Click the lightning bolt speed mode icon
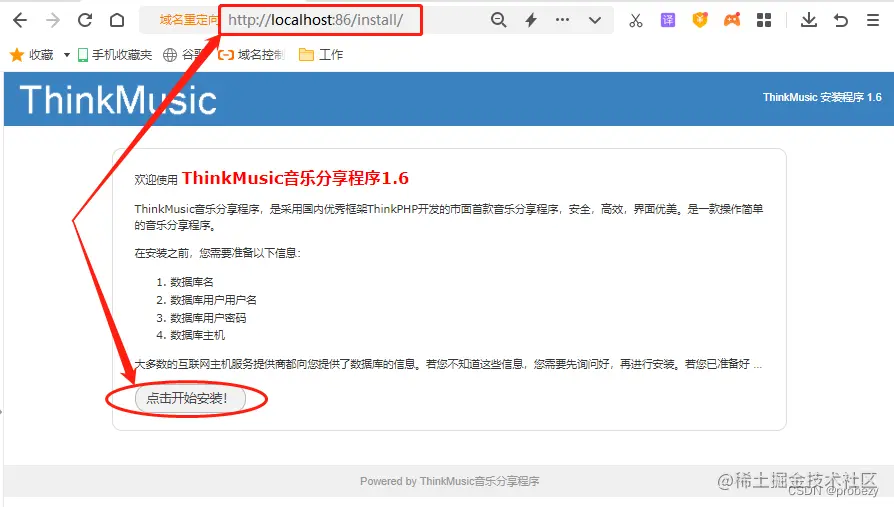The image size is (894, 507). 531,20
